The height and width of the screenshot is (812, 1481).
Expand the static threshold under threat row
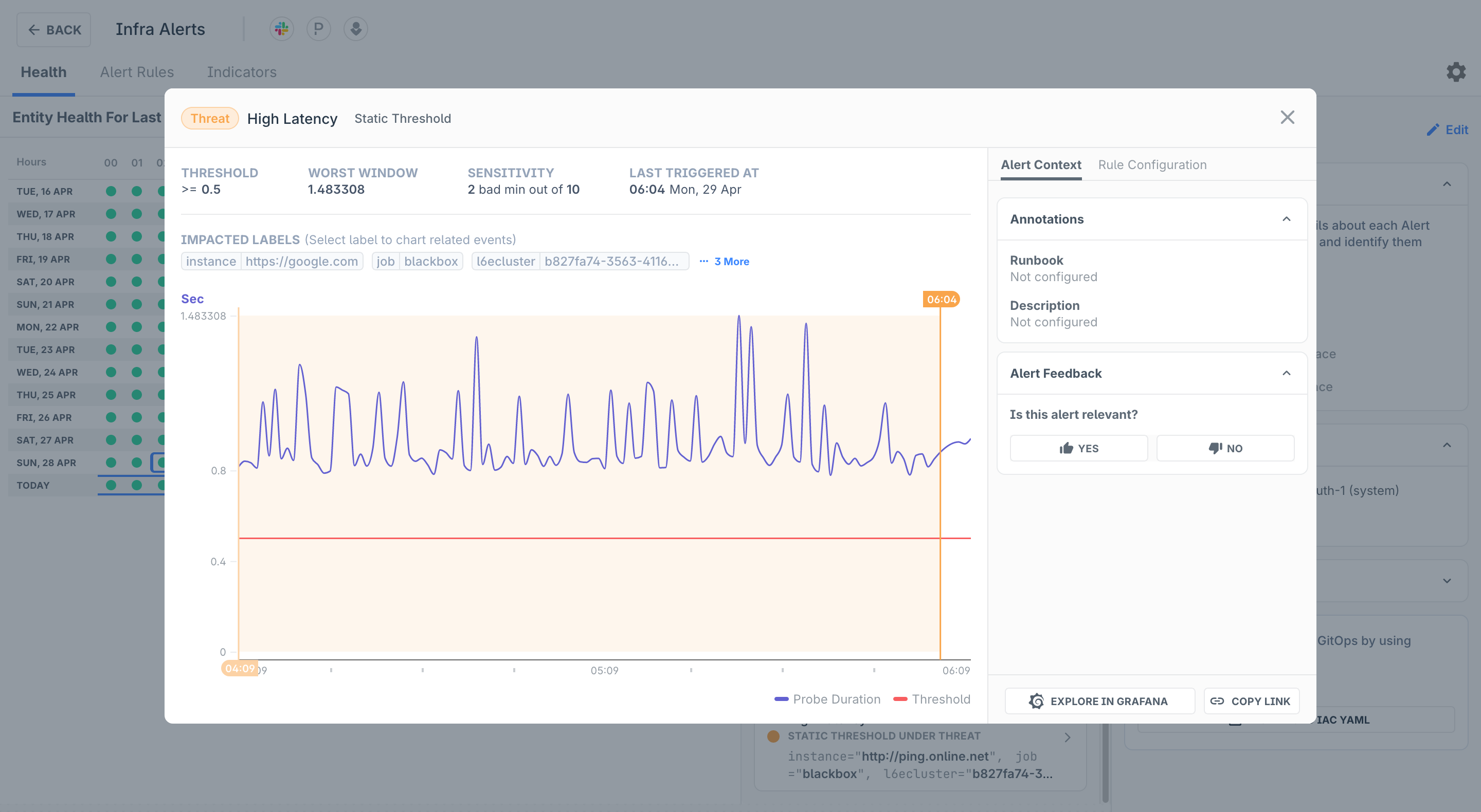[x=1067, y=737]
